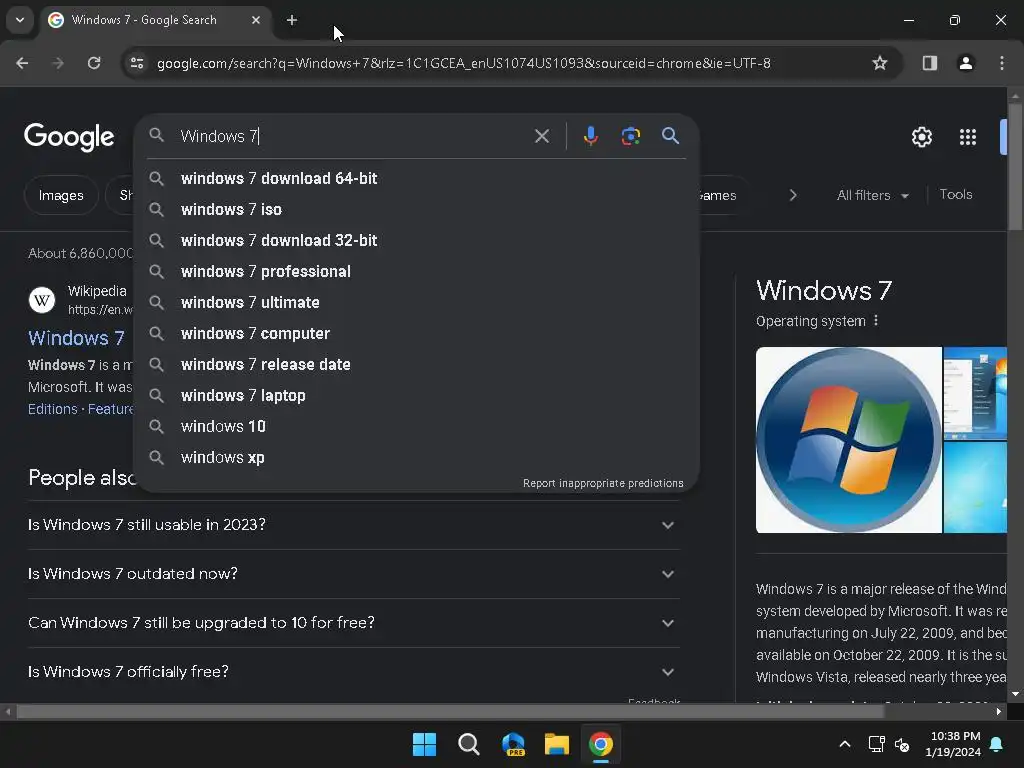Expand Is Windows 7 still usable in 2023?
This screenshot has width=1024, height=768.
click(x=353, y=525)
